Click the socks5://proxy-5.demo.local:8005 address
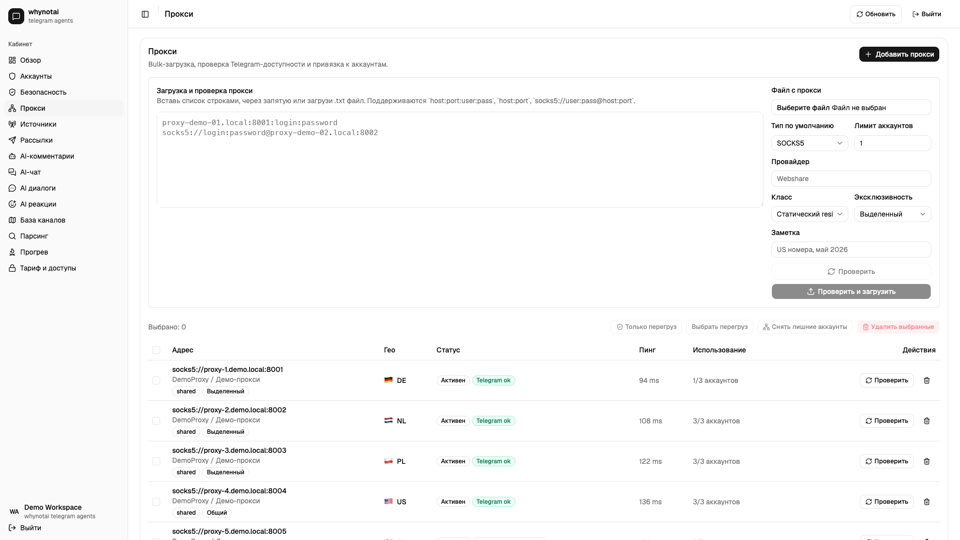This screenshot has width=960, height=540. pyautogui.click(x=229, y=531)
